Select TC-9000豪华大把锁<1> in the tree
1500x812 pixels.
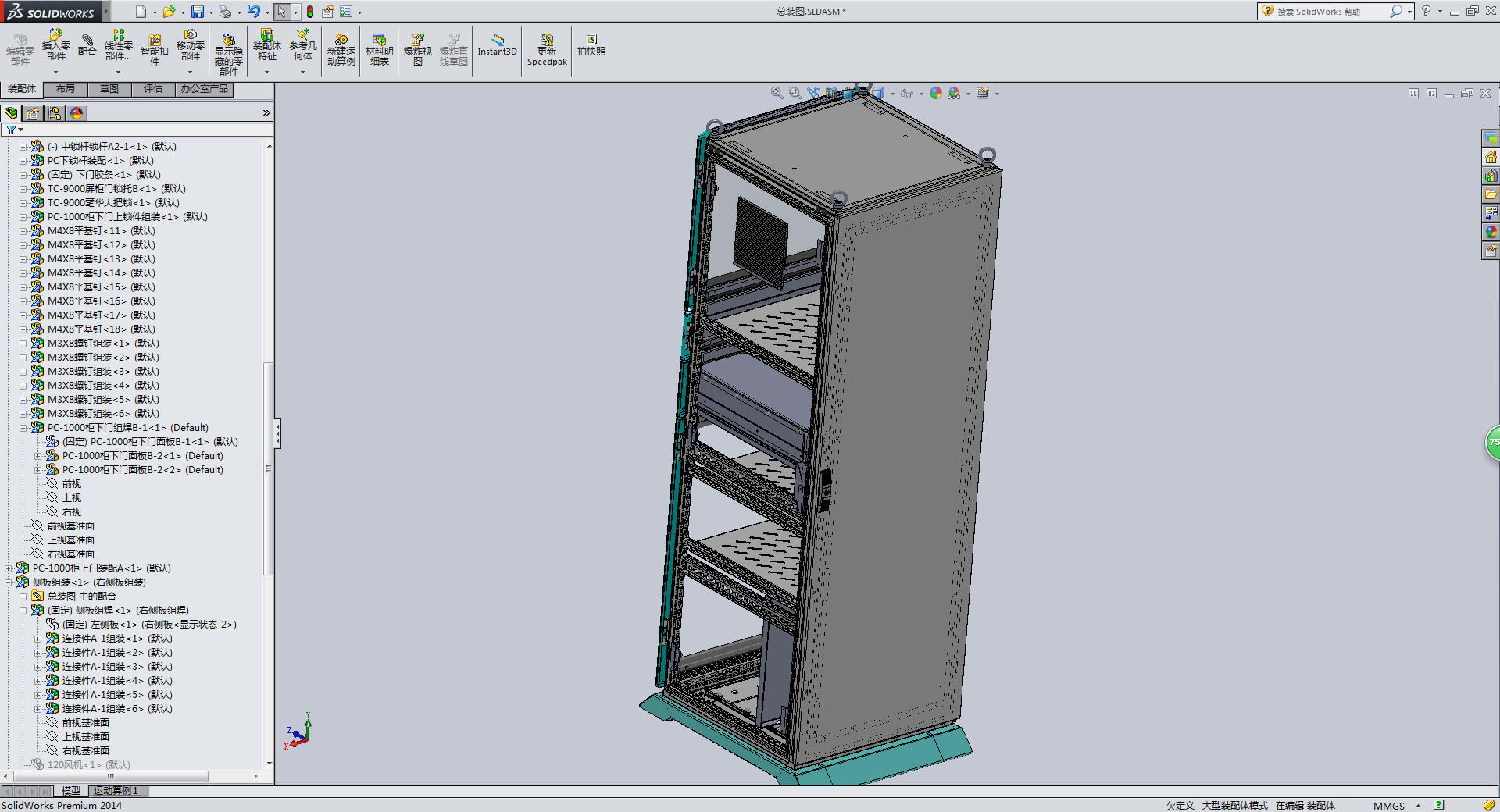(113, 203)
